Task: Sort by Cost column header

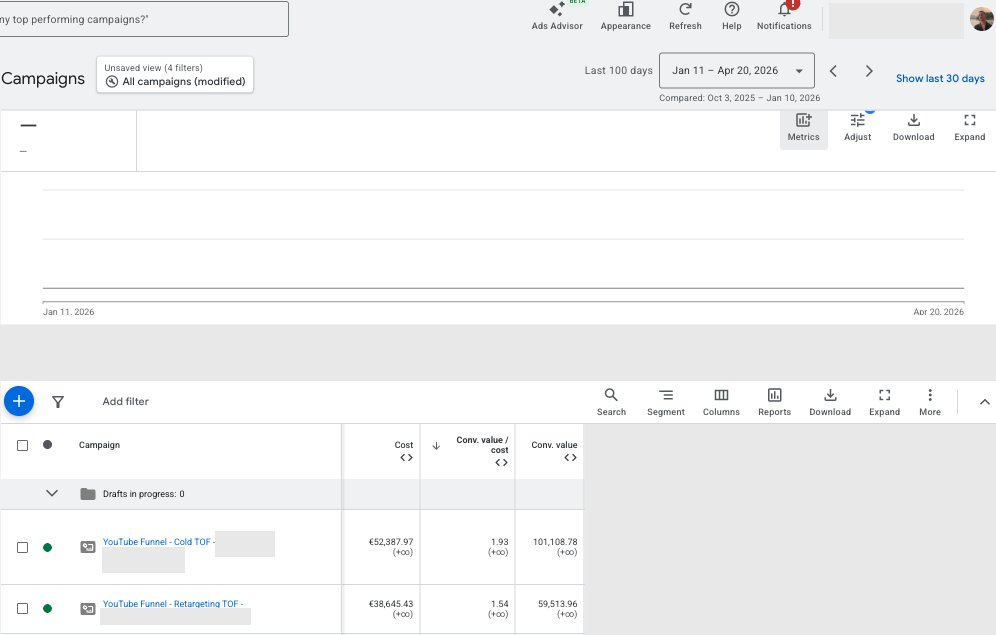Action: 403,445
